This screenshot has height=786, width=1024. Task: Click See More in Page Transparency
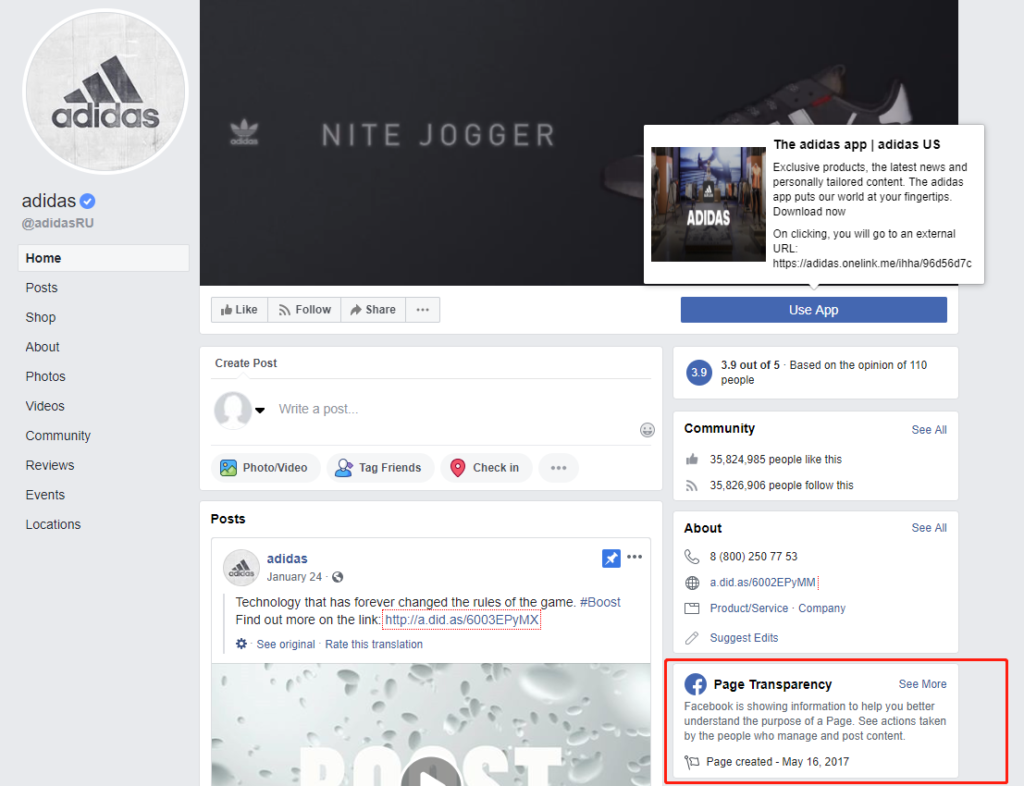pyautogui.click(x=922, y=684)
